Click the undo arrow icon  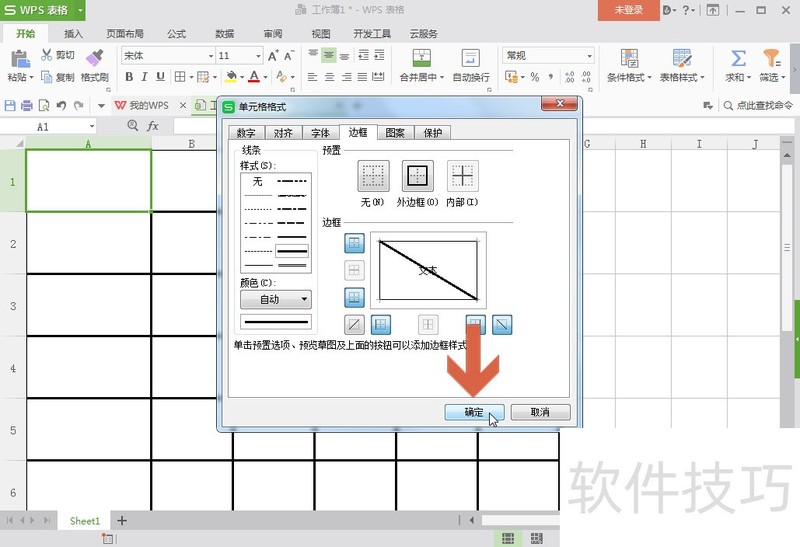61,106
